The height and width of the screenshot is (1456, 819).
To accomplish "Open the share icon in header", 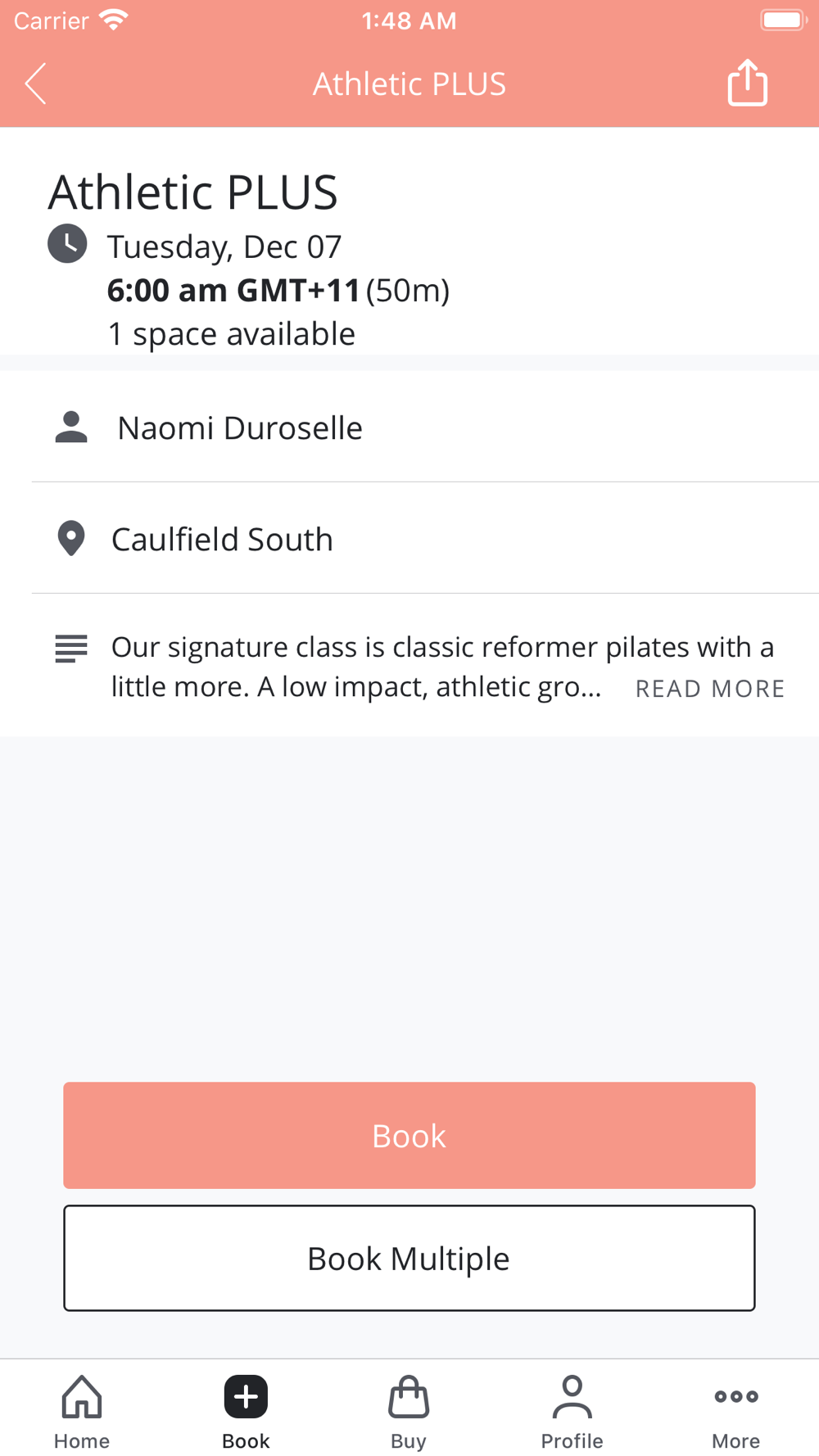I will point(747,83).
